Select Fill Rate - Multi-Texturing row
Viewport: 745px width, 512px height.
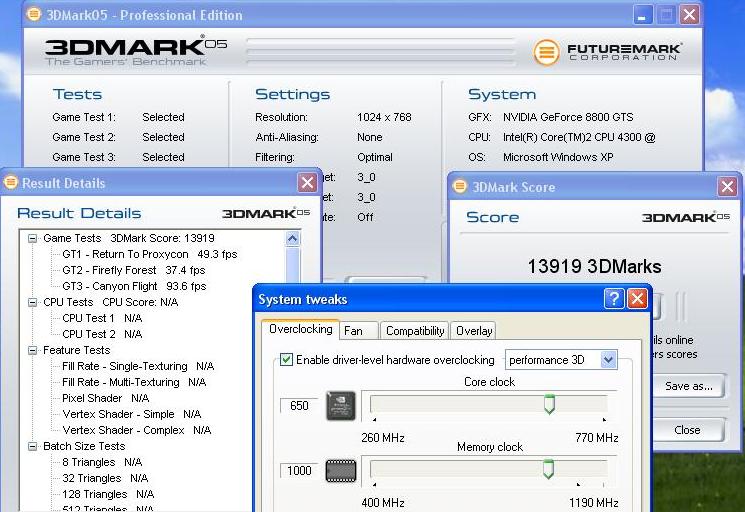(x=134, y=382)
